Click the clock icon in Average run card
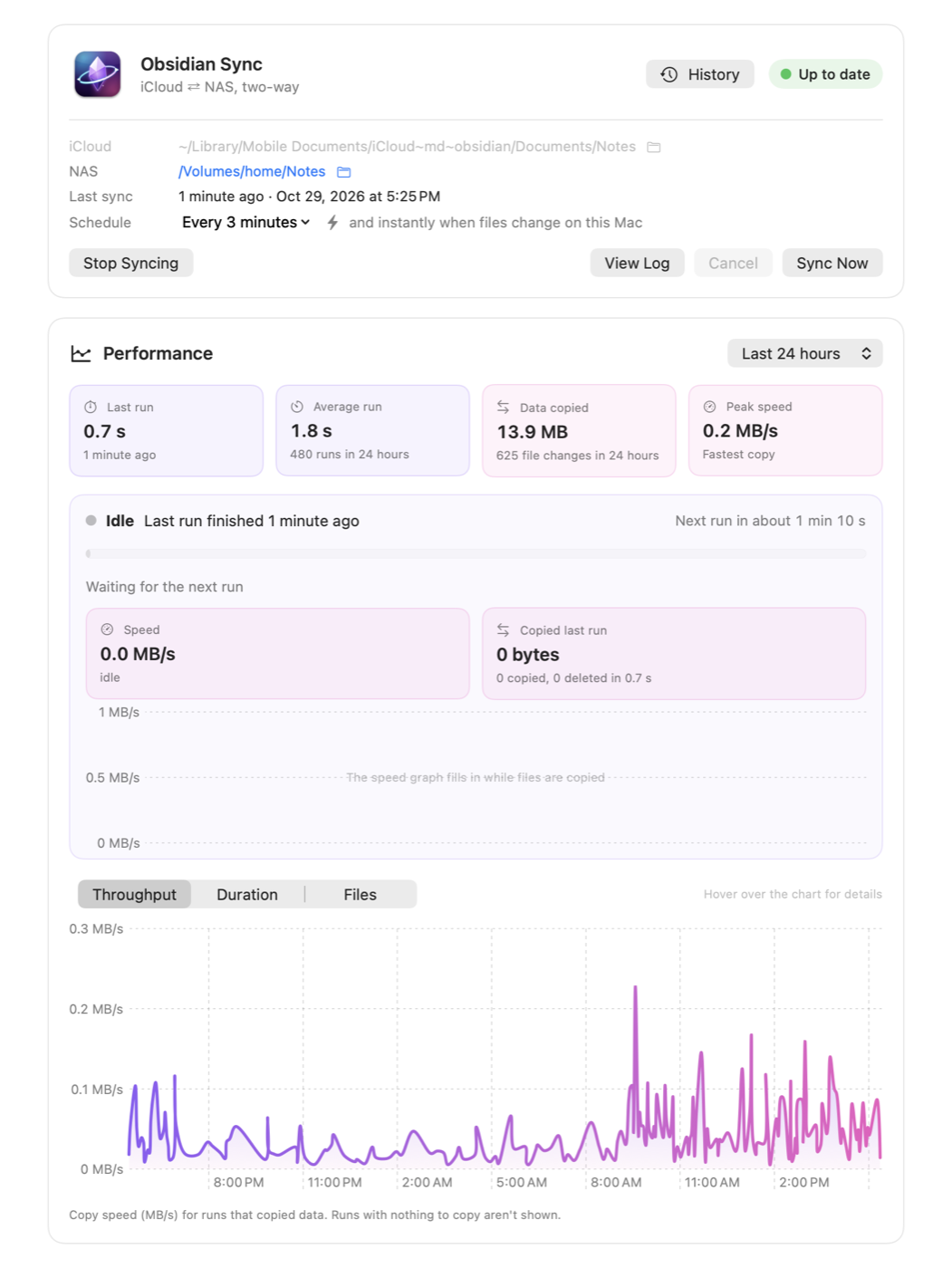Image resolution: width=952 pixels, height=1268 pixels. (x=297, y=408)
